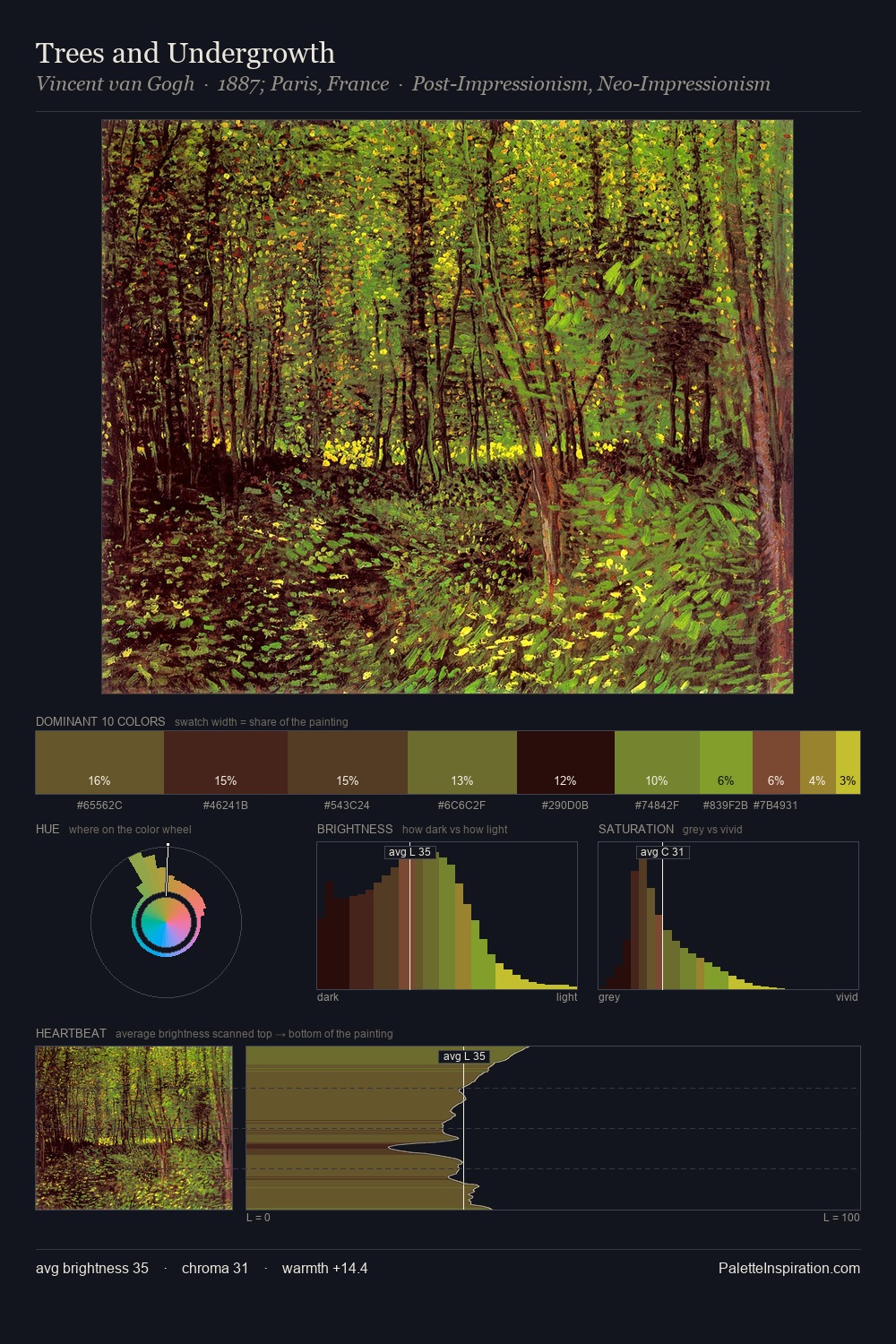This screenshot has width=896, height=1344.
Task: Click the average brightness scanned top to bottom caption
Action: [x=254, y=1034]
